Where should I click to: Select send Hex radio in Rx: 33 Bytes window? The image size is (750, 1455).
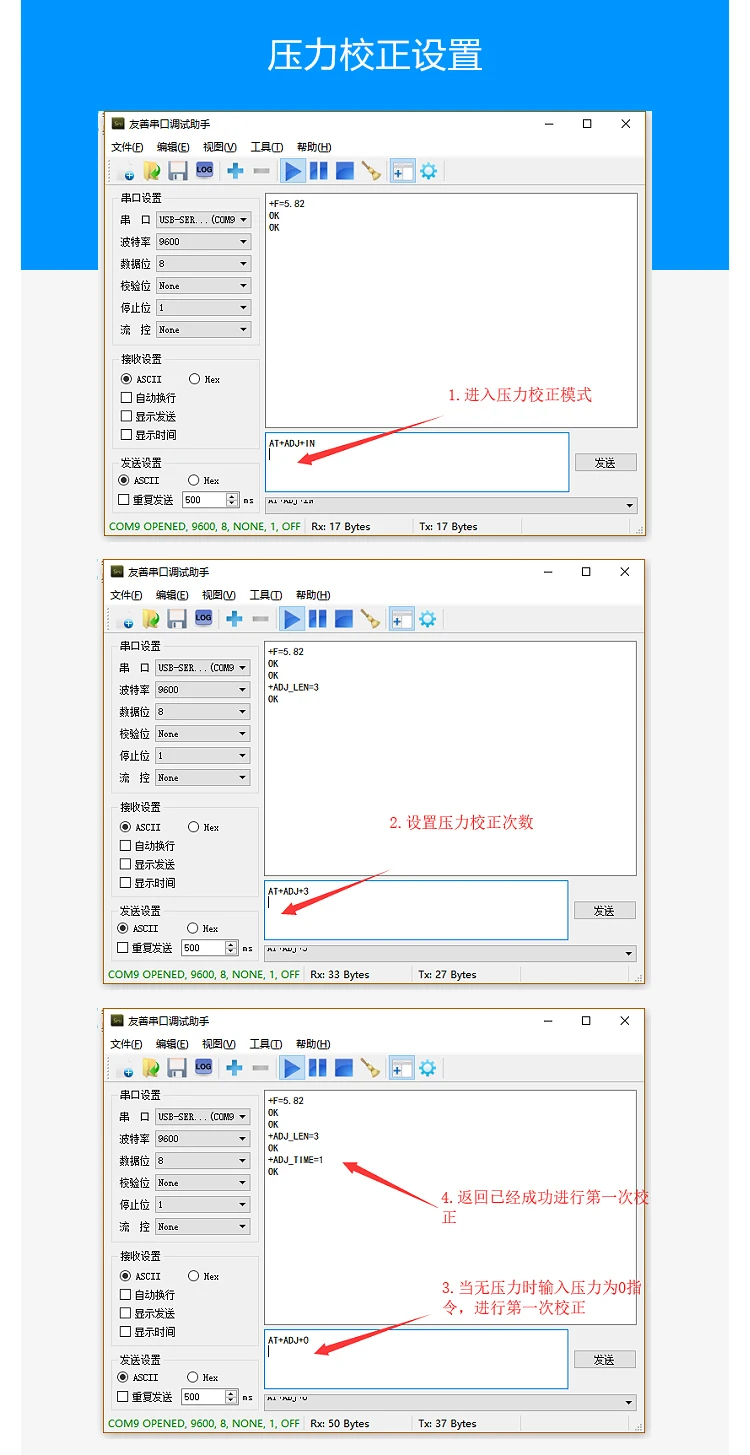(194, 928)
